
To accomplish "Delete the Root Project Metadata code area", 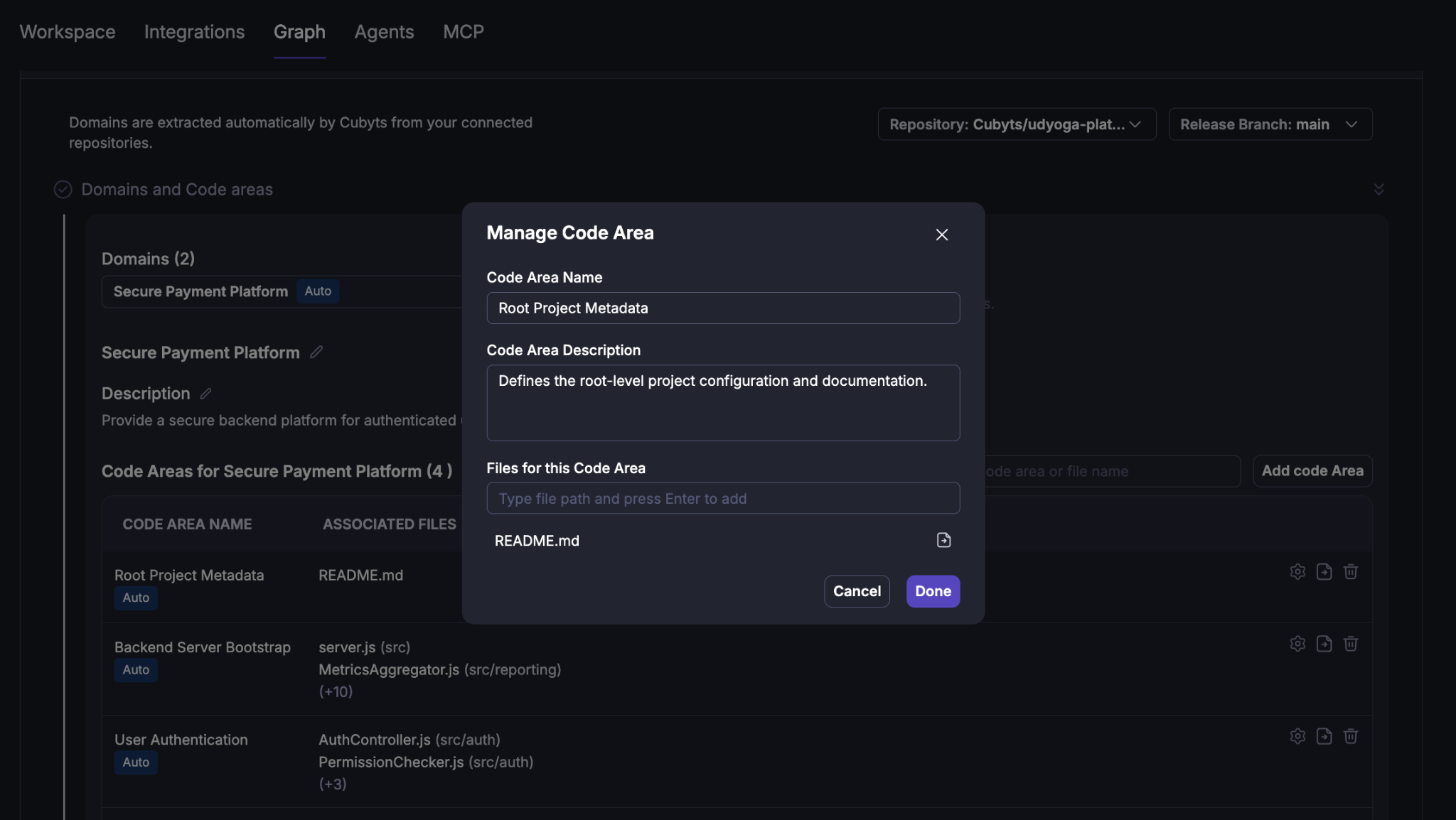I will coord(1351,572).
